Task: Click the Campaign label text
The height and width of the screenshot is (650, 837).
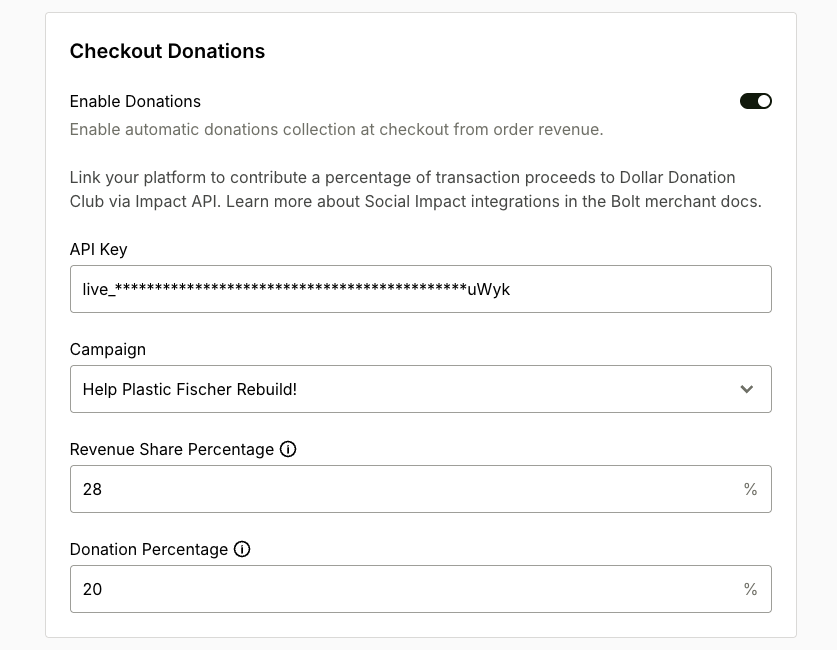Action: (x=106, y=350)
